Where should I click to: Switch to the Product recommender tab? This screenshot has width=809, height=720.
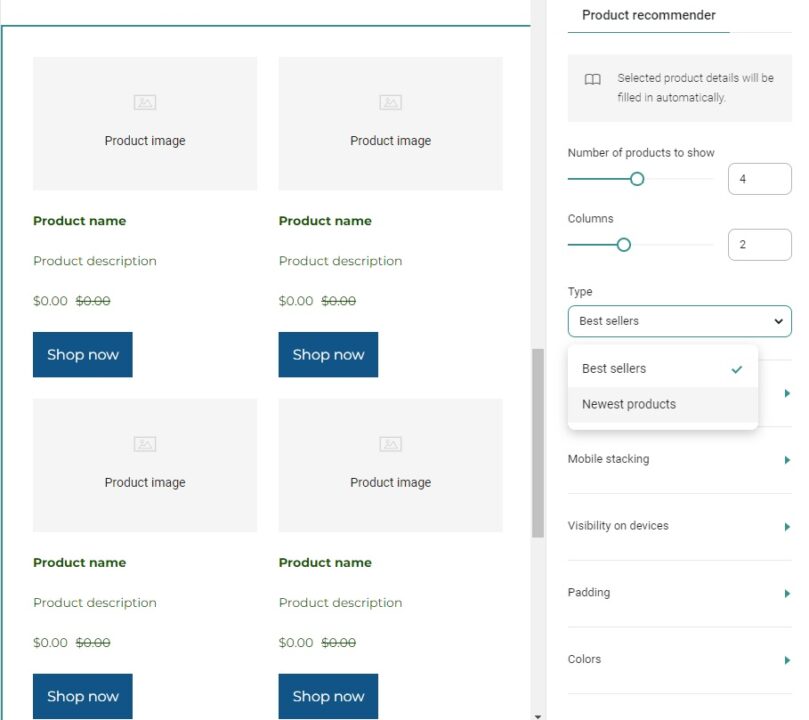[x=647, y=15]
